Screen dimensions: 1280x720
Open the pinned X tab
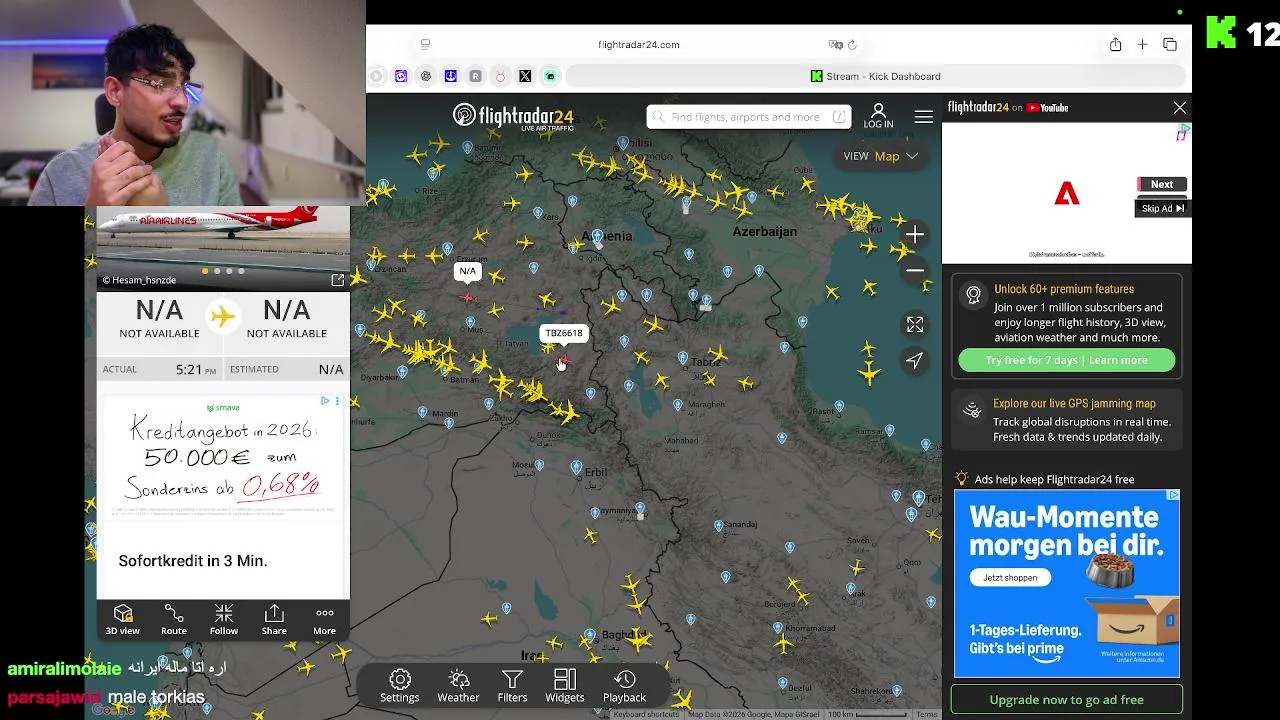[x=525, y=76]
